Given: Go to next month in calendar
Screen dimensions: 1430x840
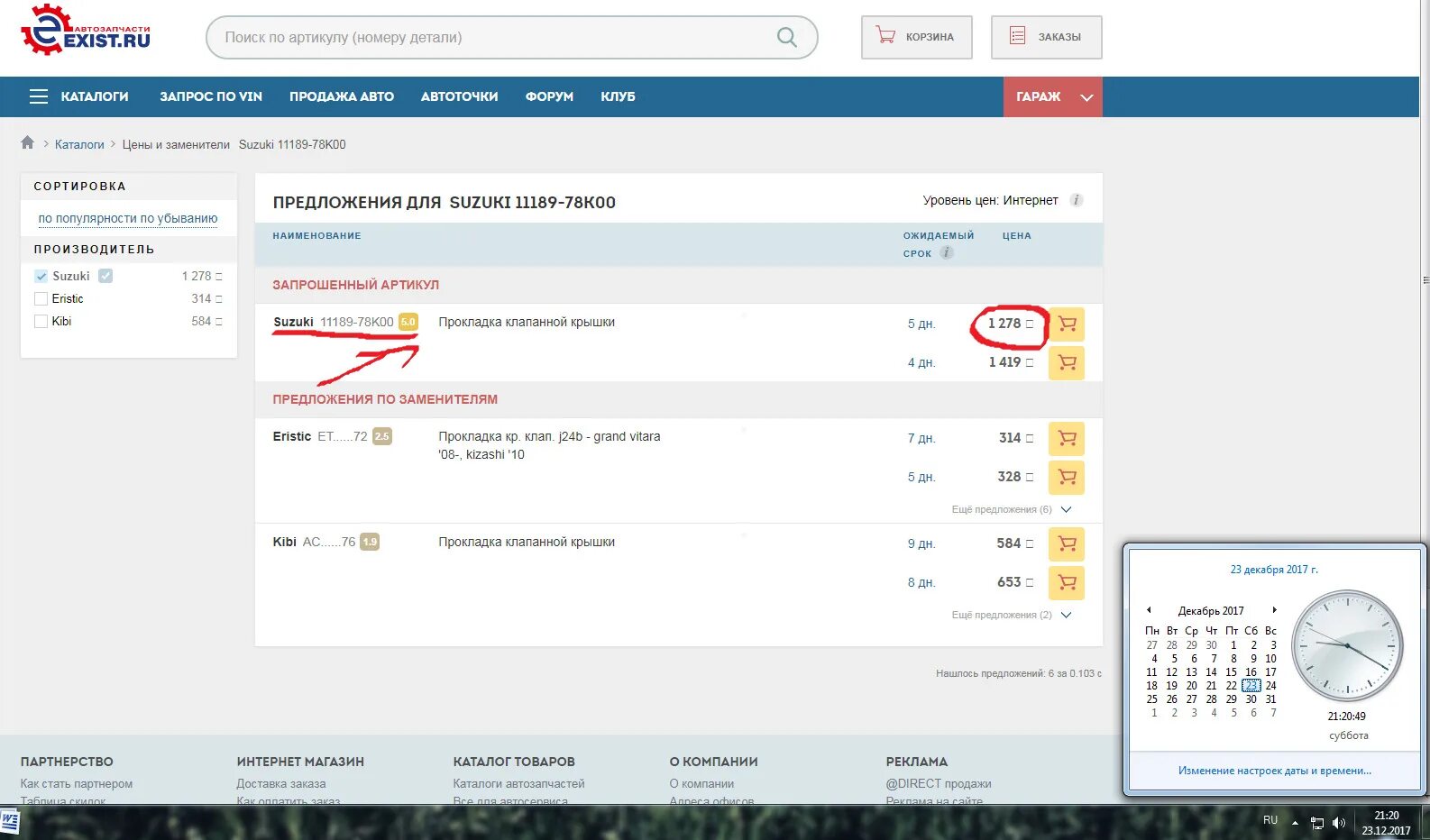Looking at the screenshot, I should [x=1274, y=610].
